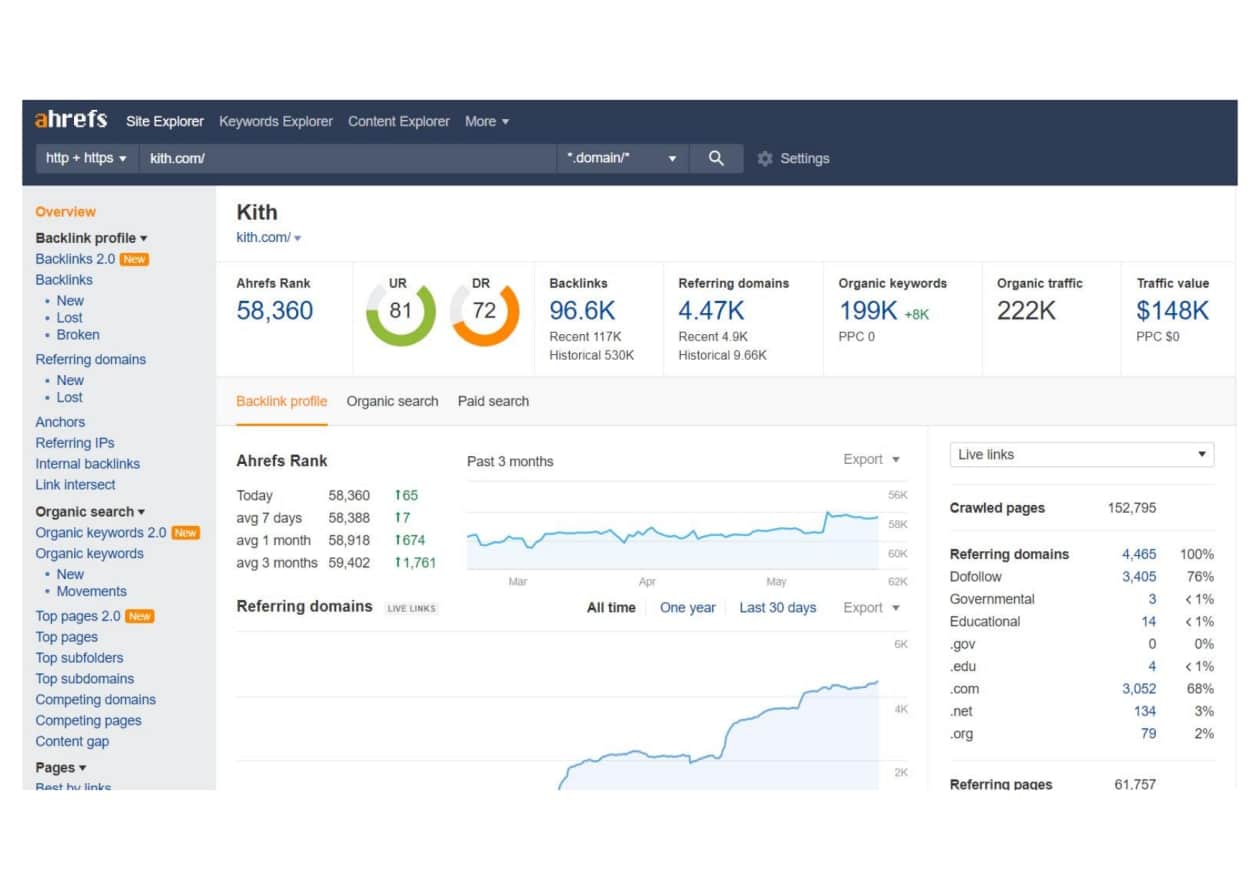Collapse the Backlink profile sidebar section
This screenshot has height=890, width=1260.
click(x=91, y=238)
